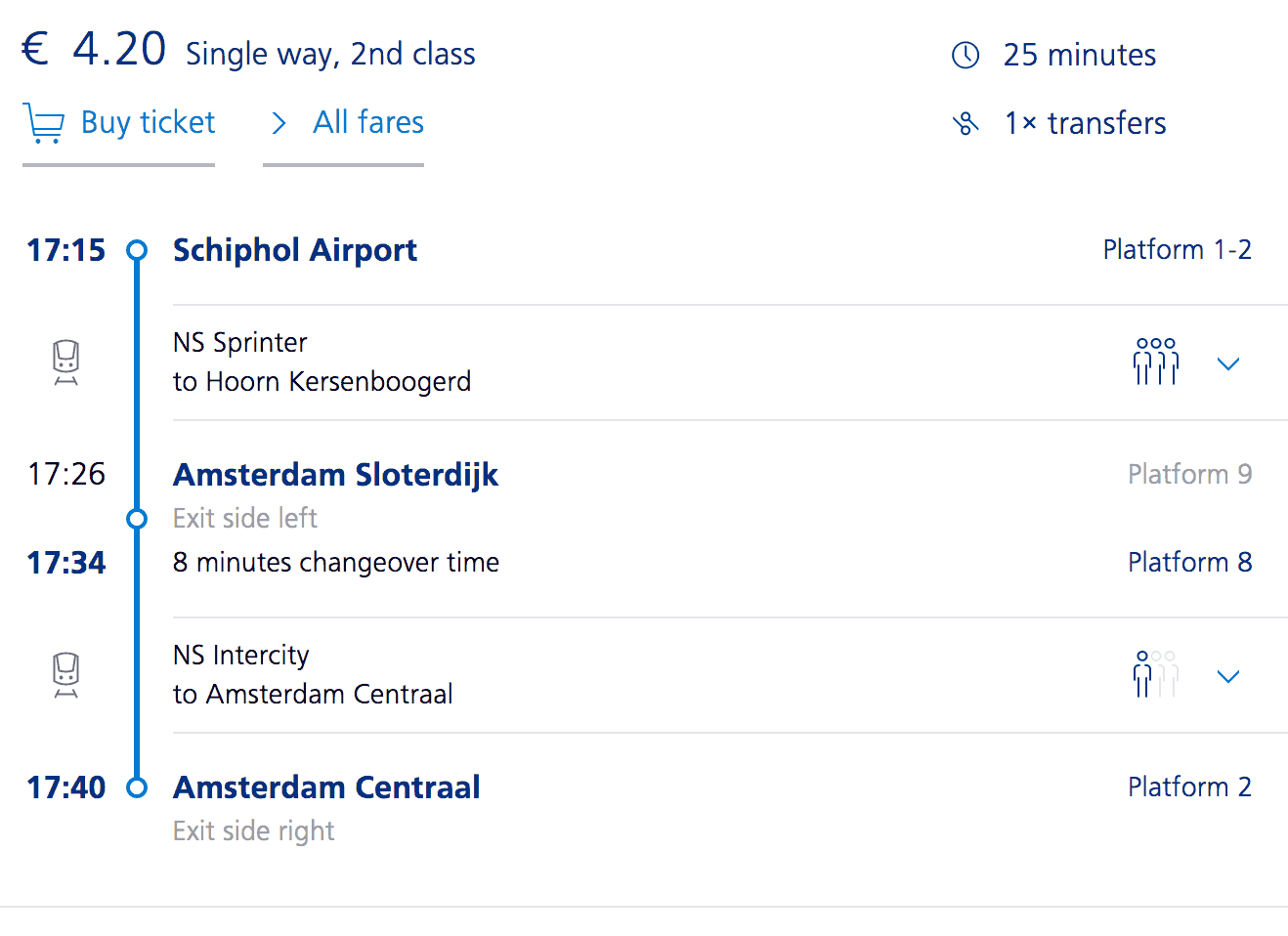Image resolution: width=1288 pixels, height=936 pixels.
Task: Open All fares link
Action: (x=367, y=123)
